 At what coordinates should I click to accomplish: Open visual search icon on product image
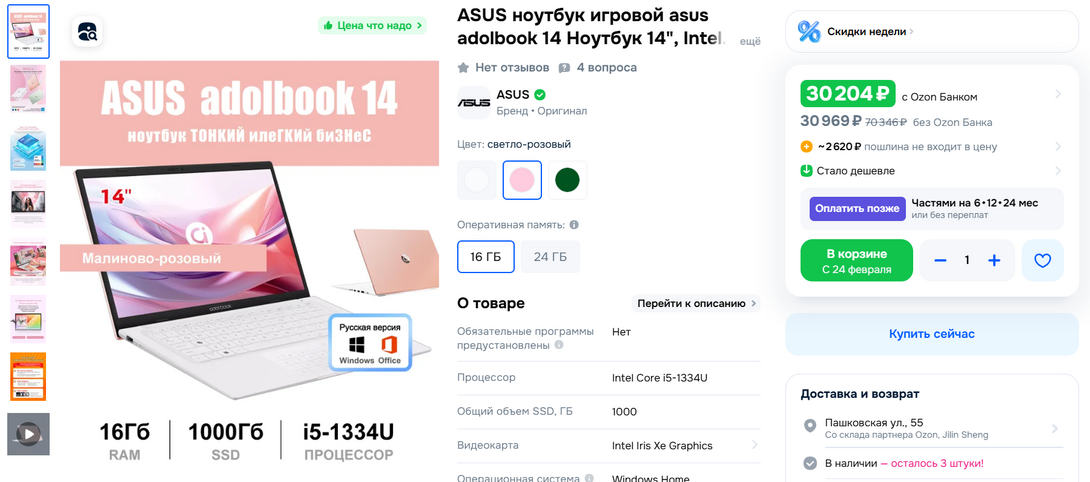tap(88, 31)
